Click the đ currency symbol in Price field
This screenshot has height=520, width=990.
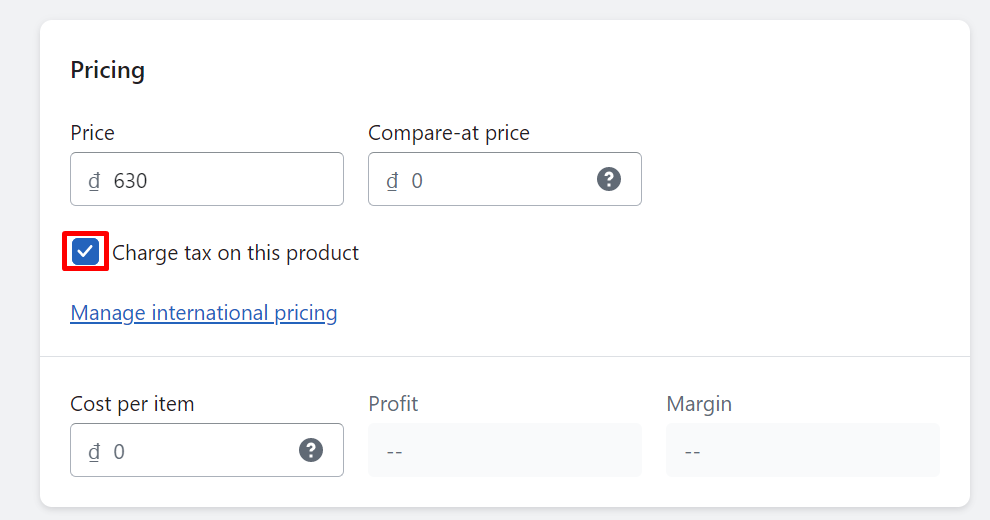(94, 181)
